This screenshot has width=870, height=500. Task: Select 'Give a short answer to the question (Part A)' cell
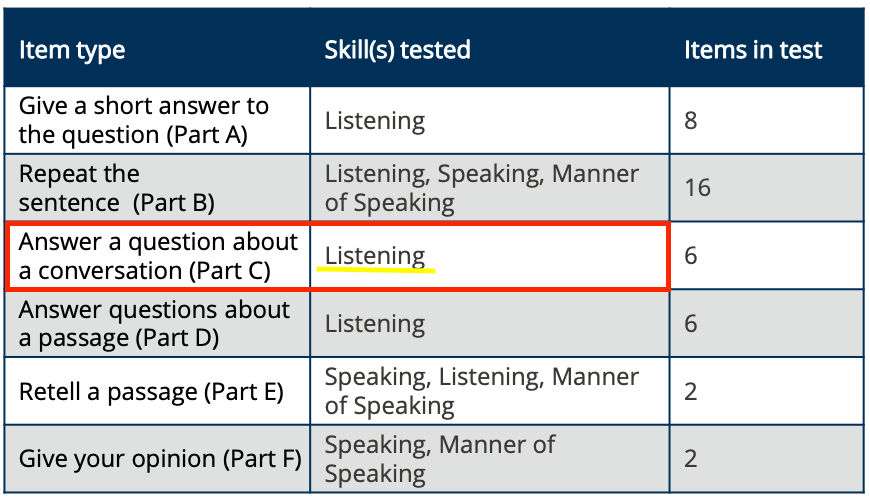coord(157,120)
